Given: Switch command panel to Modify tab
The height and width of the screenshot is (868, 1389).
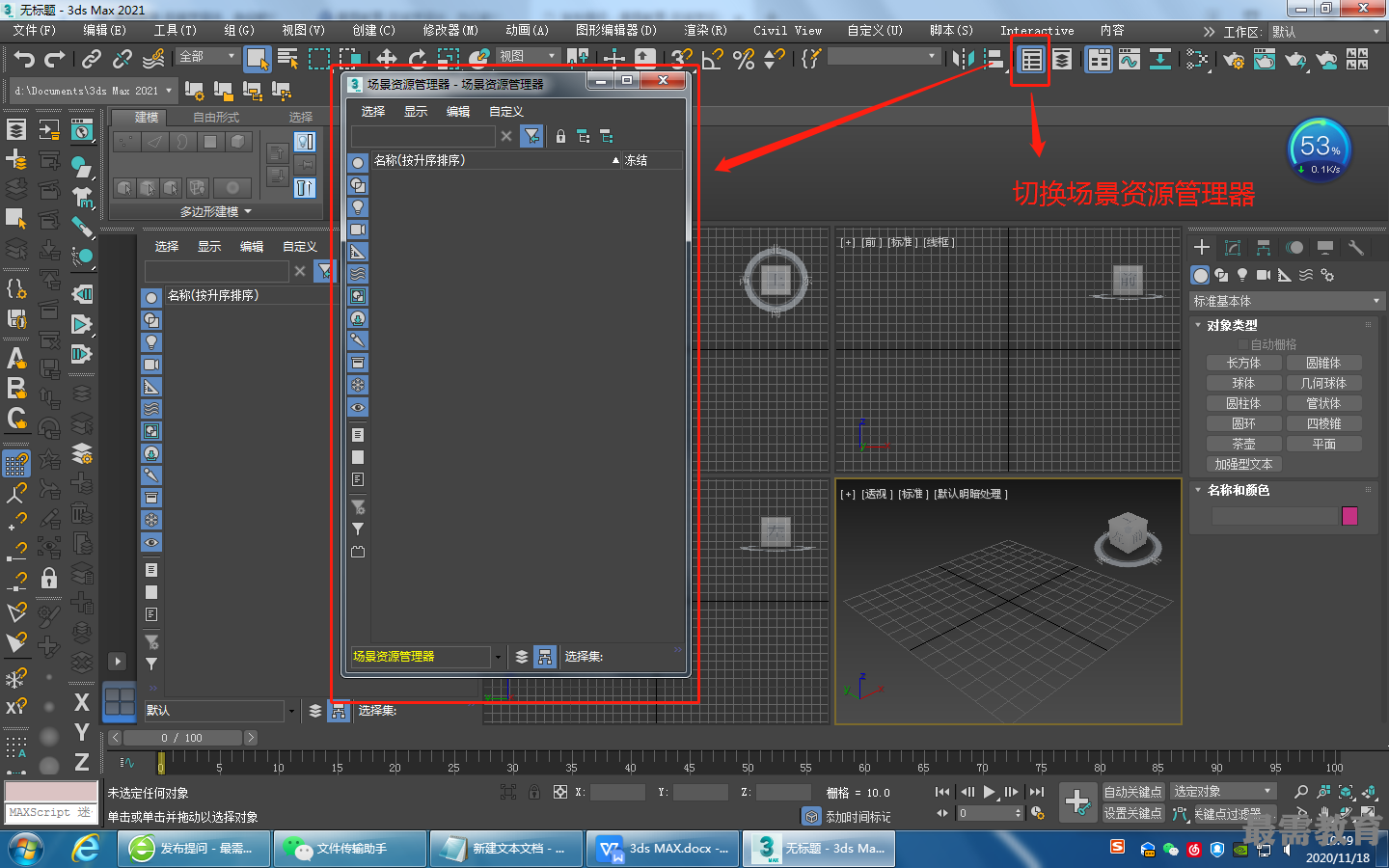Looking at the screenshot, I should click(x=1233, y=248).
